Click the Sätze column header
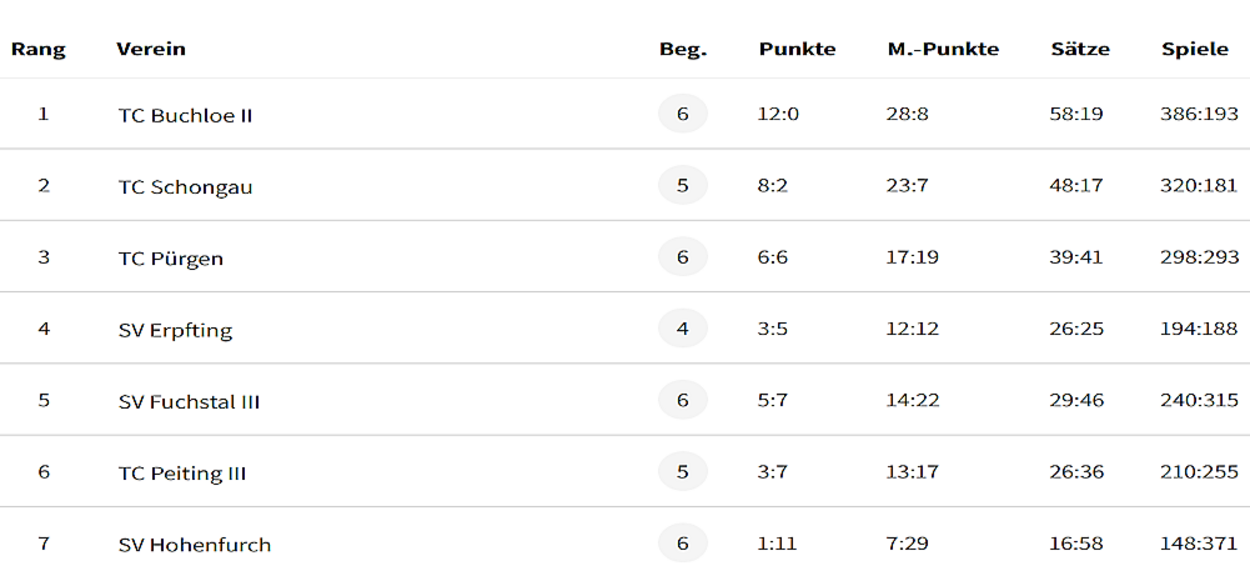 1080,49
